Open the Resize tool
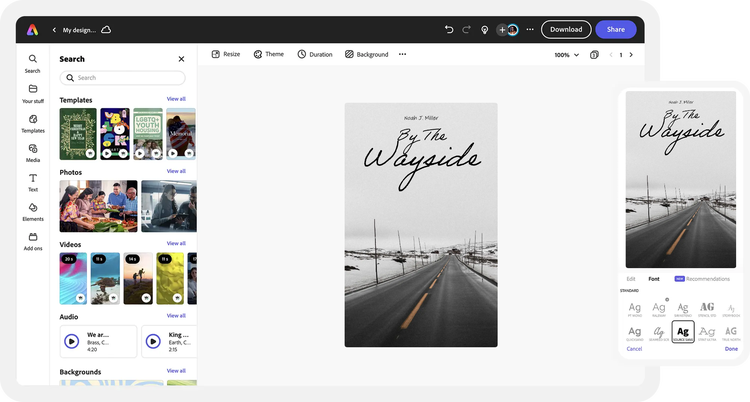Viewport: 750px width, 402px height. coord(226,54)
